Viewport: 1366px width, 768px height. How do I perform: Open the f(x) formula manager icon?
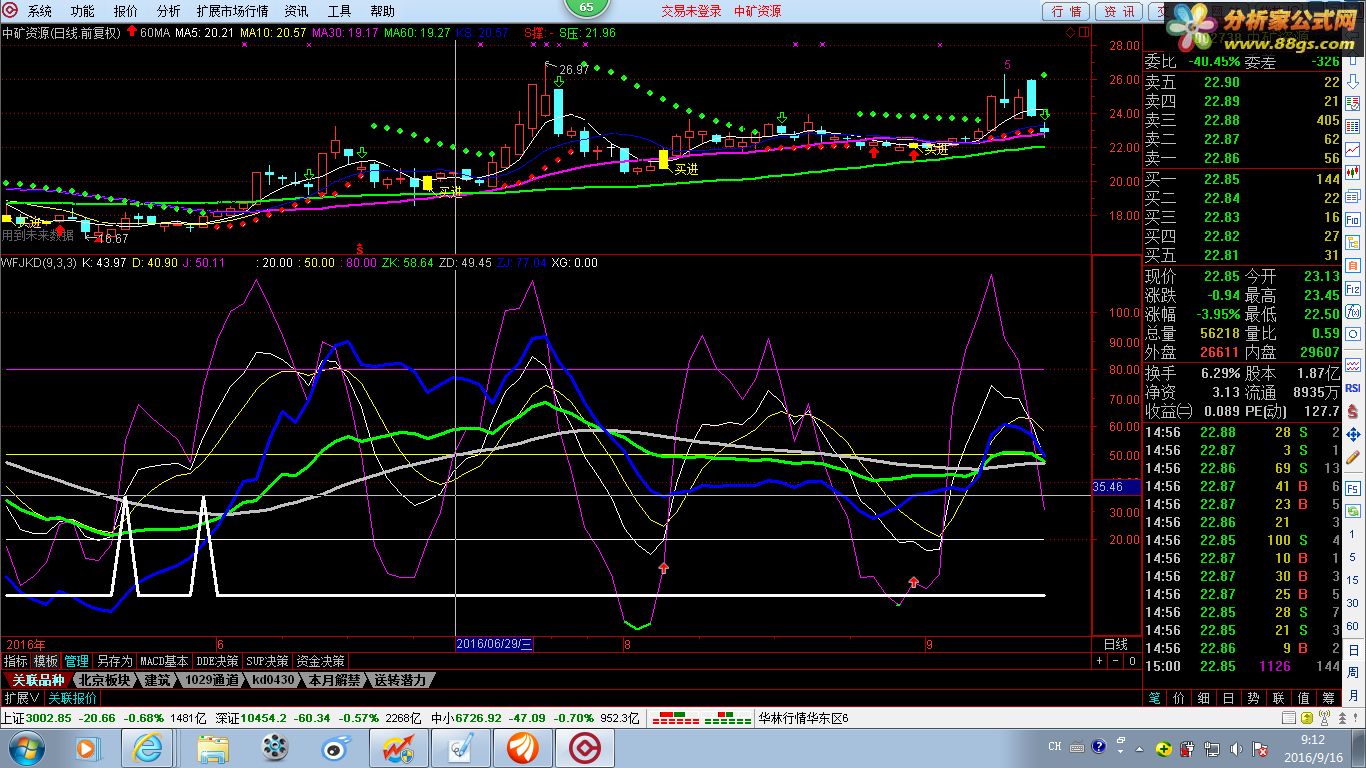tap(1353, 311)
